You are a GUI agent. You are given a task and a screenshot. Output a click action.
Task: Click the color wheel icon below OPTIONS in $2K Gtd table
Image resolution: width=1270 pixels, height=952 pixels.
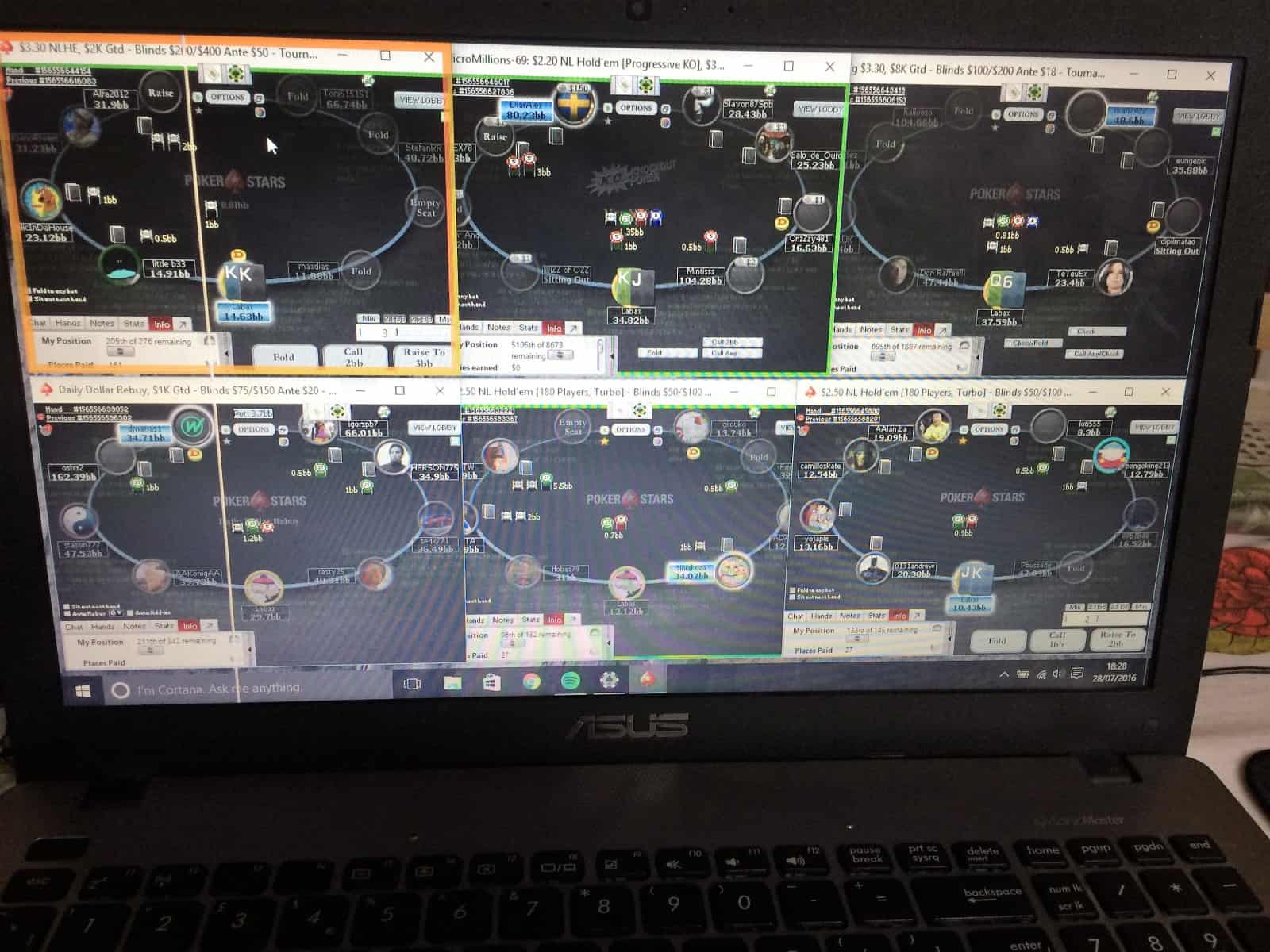point(260,112)
